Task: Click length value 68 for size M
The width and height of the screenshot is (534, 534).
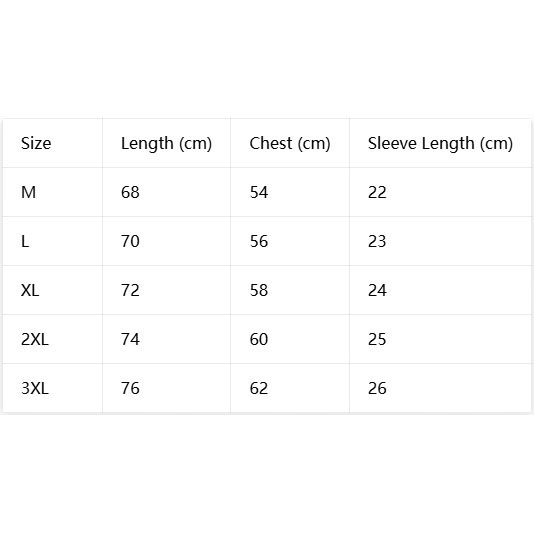Action: 130,192
